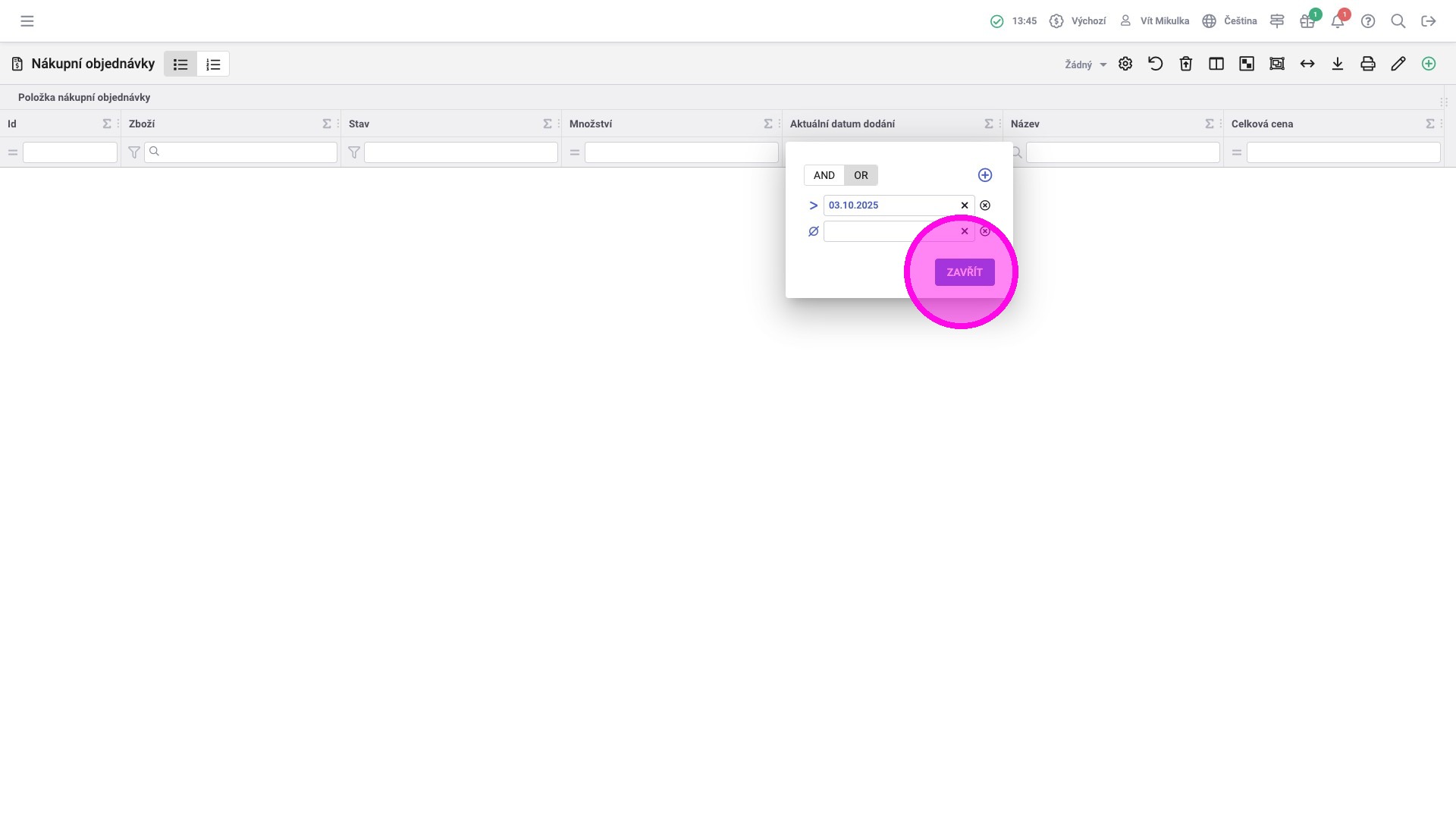Click the reset/undo arrow icon
The height and width of the screenshot is (819, 1456).
coord(1156,64)
